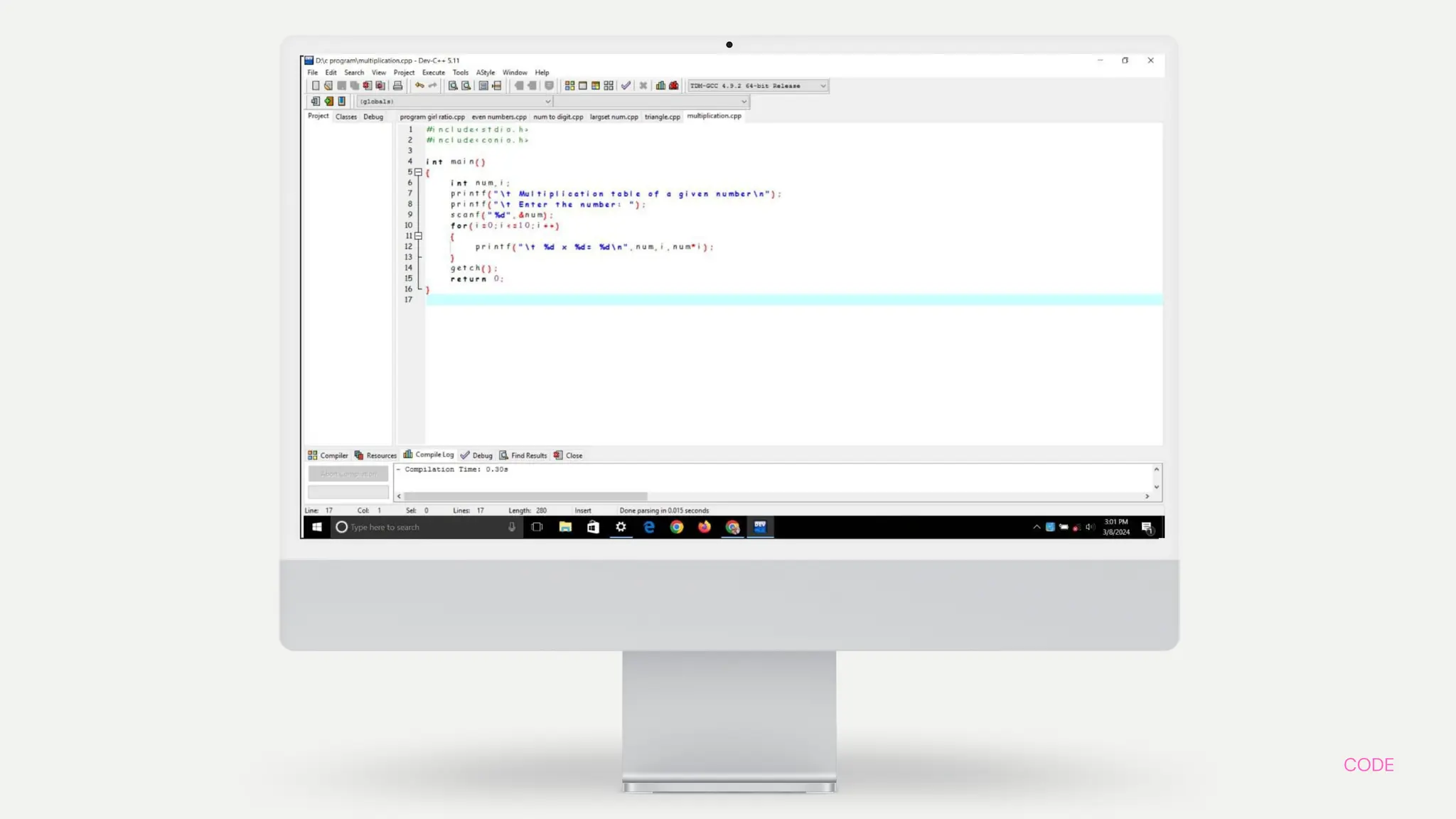Image resolution: width=1456 pixels, height=819 pixels.
Task: Click the Print icon in toolbar
Action: [398, 85]
